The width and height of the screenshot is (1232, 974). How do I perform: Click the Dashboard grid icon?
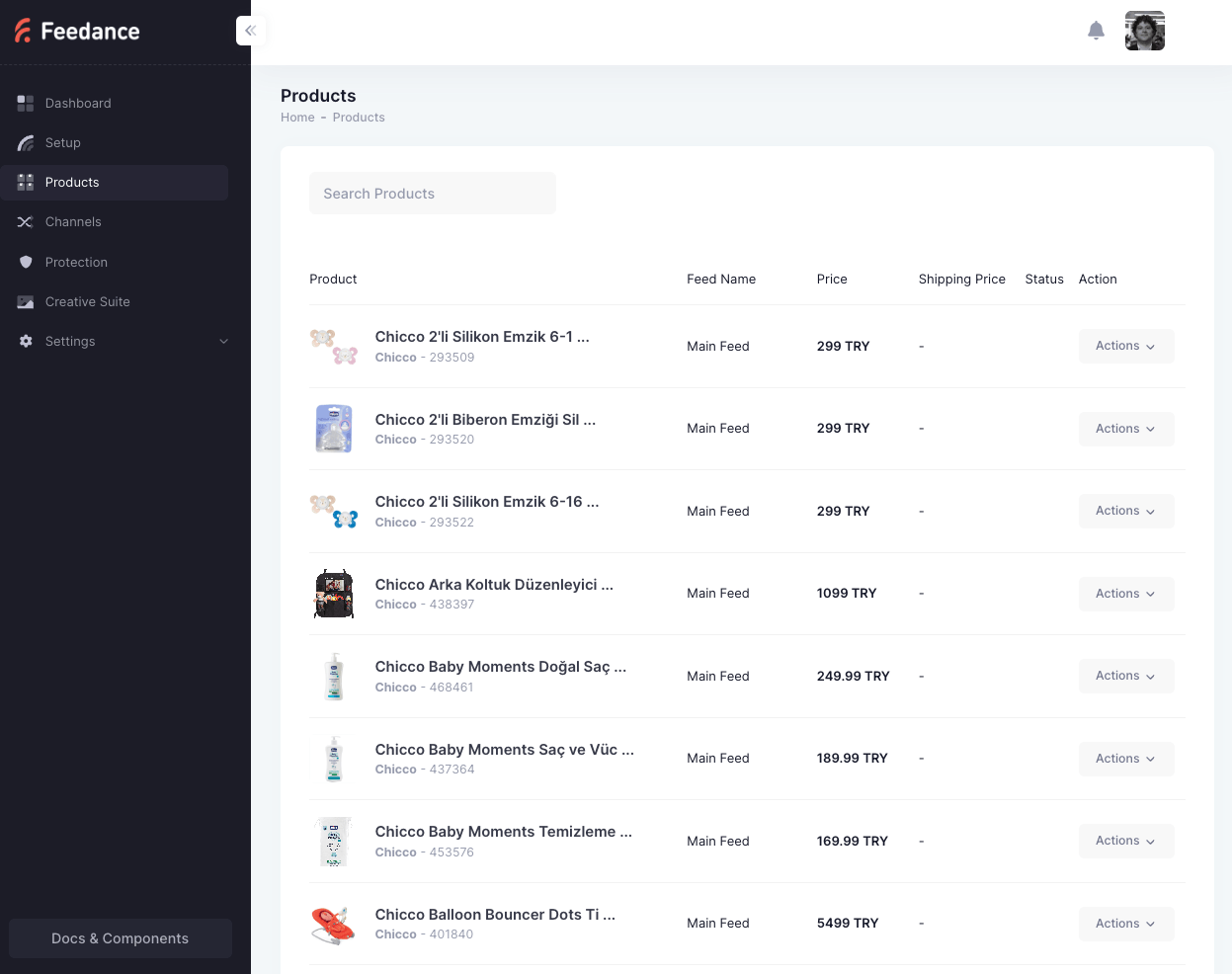[26, 104]
